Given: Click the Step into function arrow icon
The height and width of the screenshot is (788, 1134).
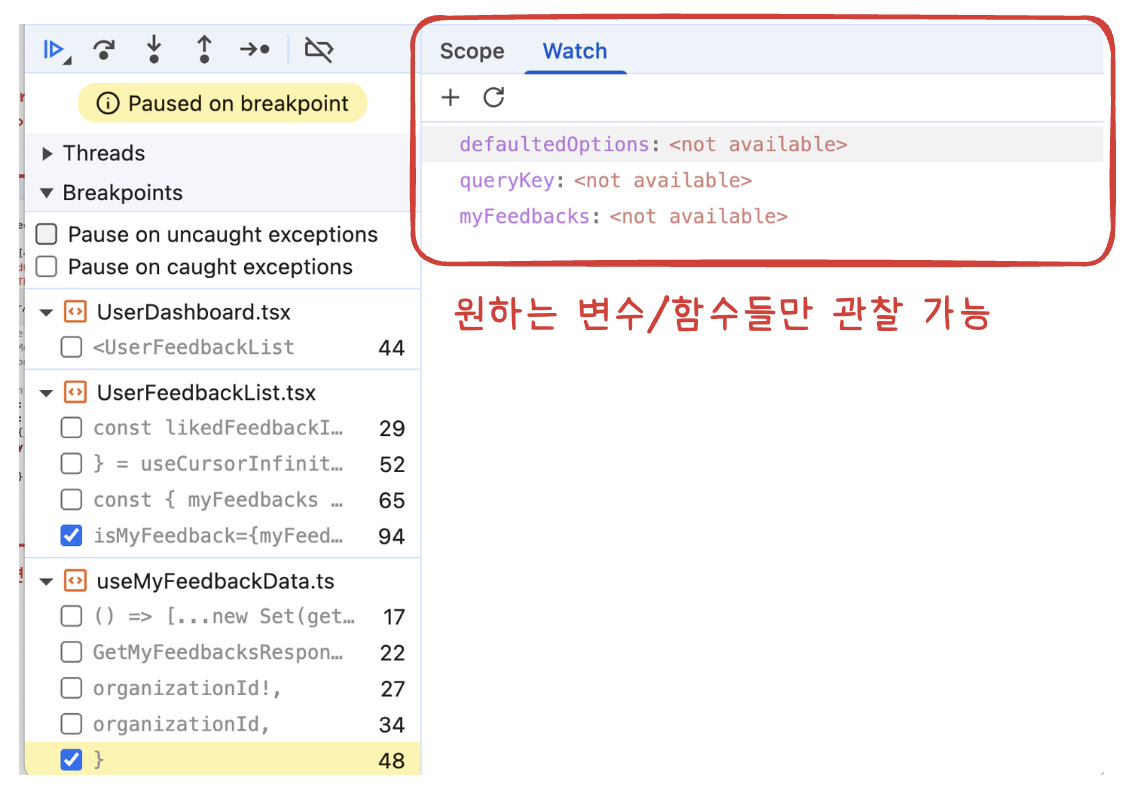Looking at the screenshot, I should pyautogui.click(x=154, y=50).
